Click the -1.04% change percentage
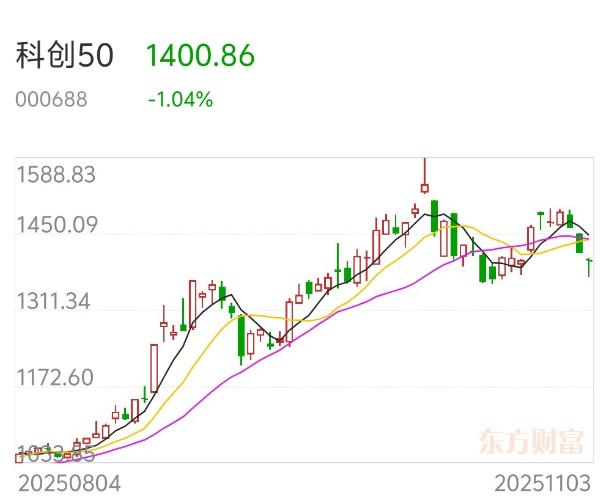The image size is (609, 500). point(180,100)
